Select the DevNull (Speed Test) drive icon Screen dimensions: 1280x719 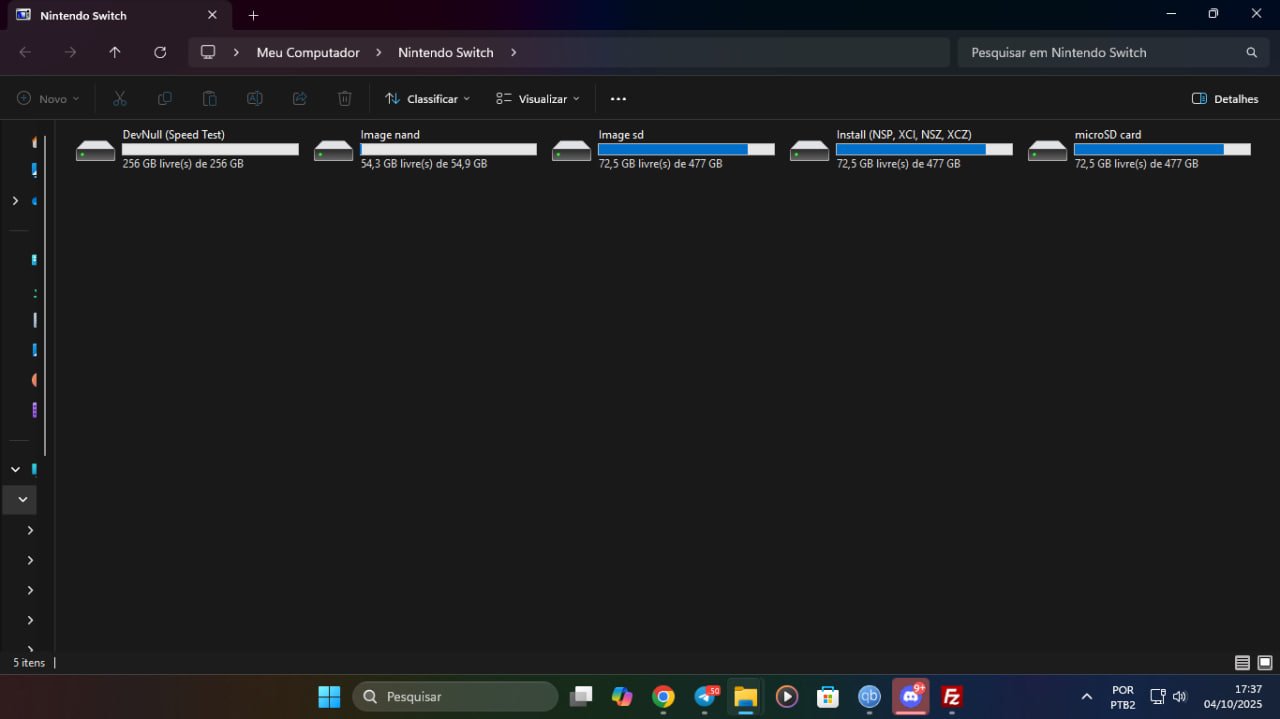(96, 150)
